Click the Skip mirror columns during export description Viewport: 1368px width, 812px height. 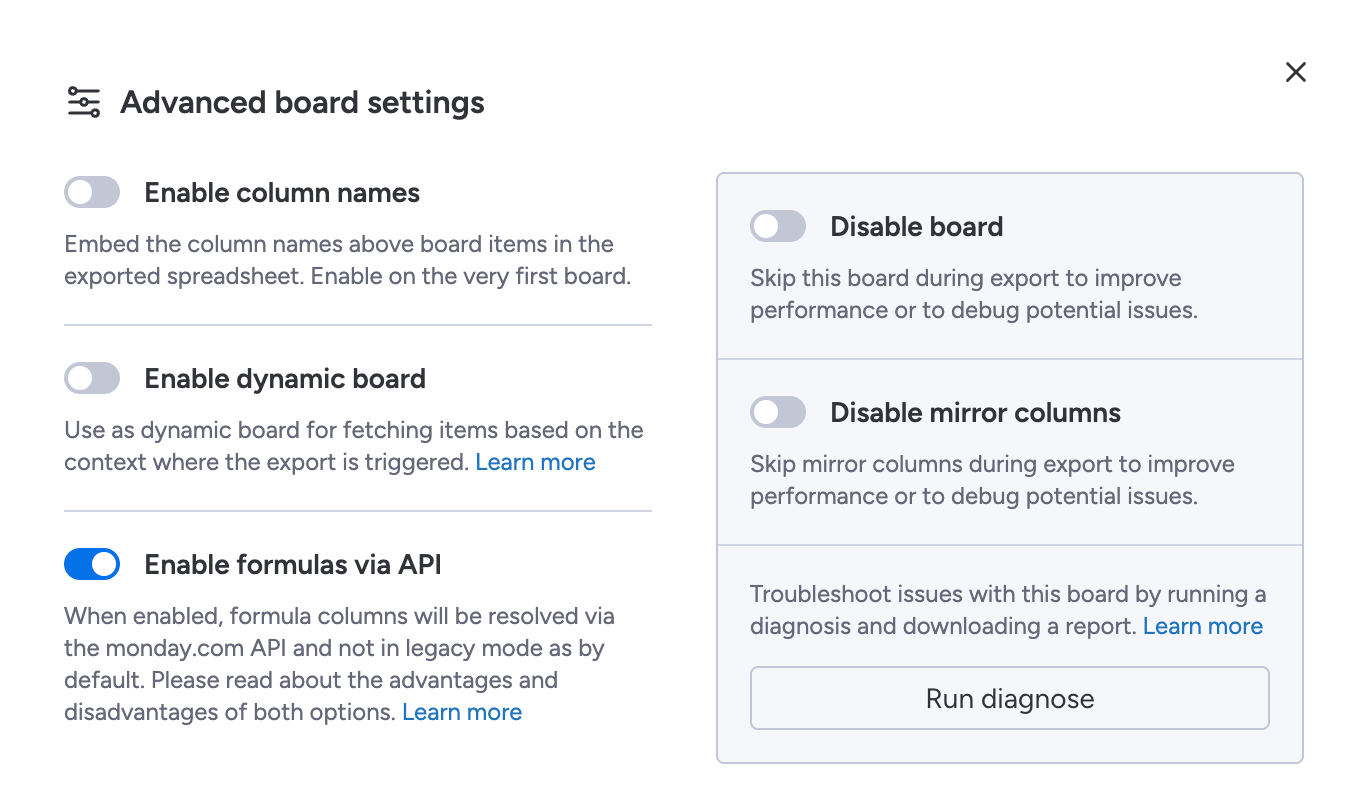coord(973,480)
